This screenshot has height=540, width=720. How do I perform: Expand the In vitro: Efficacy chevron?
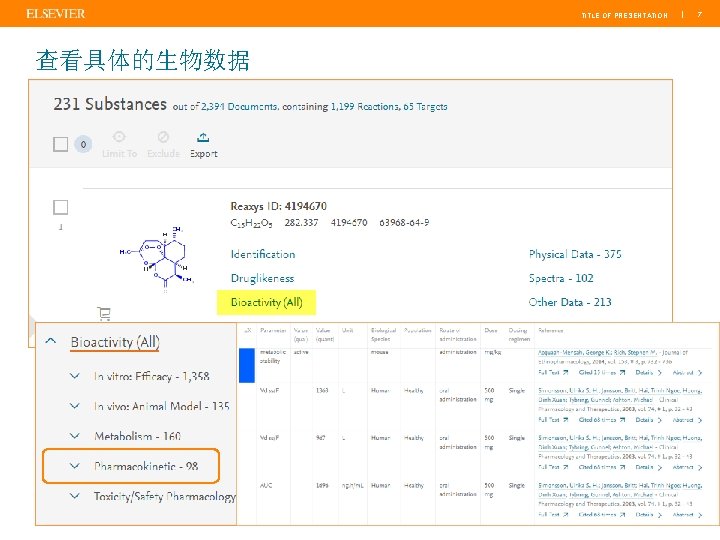coord(74,376)
